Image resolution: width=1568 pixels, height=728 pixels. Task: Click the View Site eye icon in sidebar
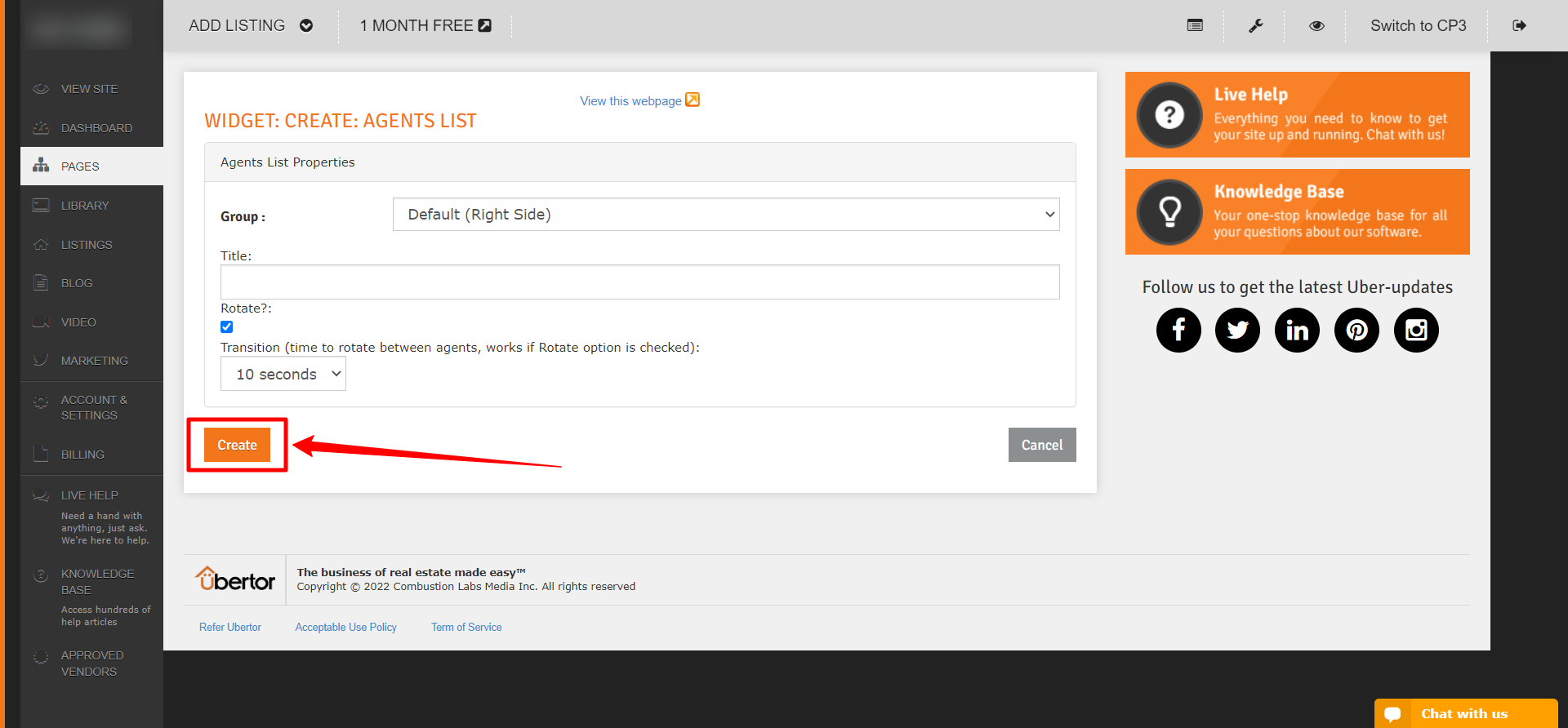(41, 88)
